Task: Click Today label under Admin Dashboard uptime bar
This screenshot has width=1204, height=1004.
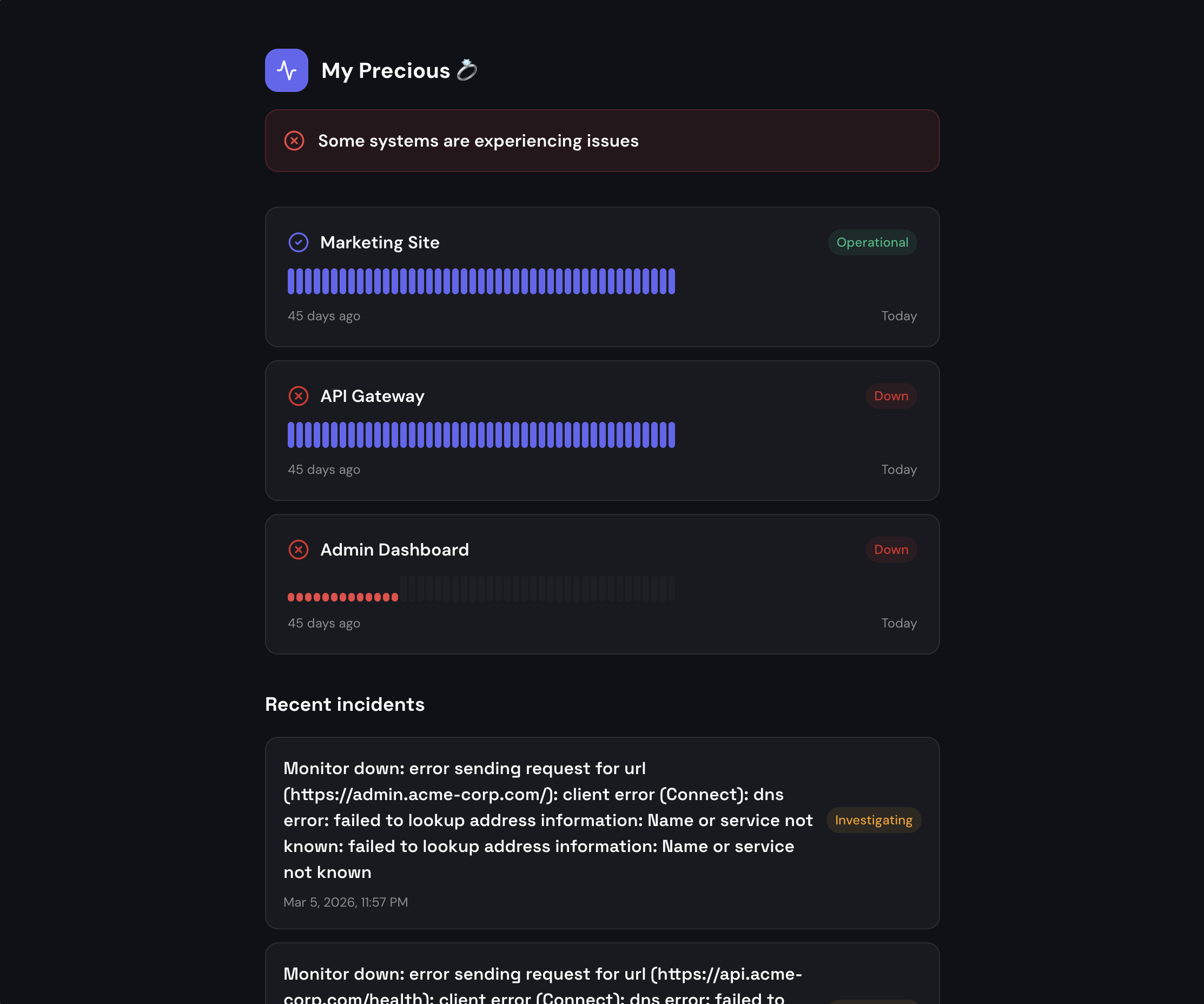Action: tap(898, 623)
